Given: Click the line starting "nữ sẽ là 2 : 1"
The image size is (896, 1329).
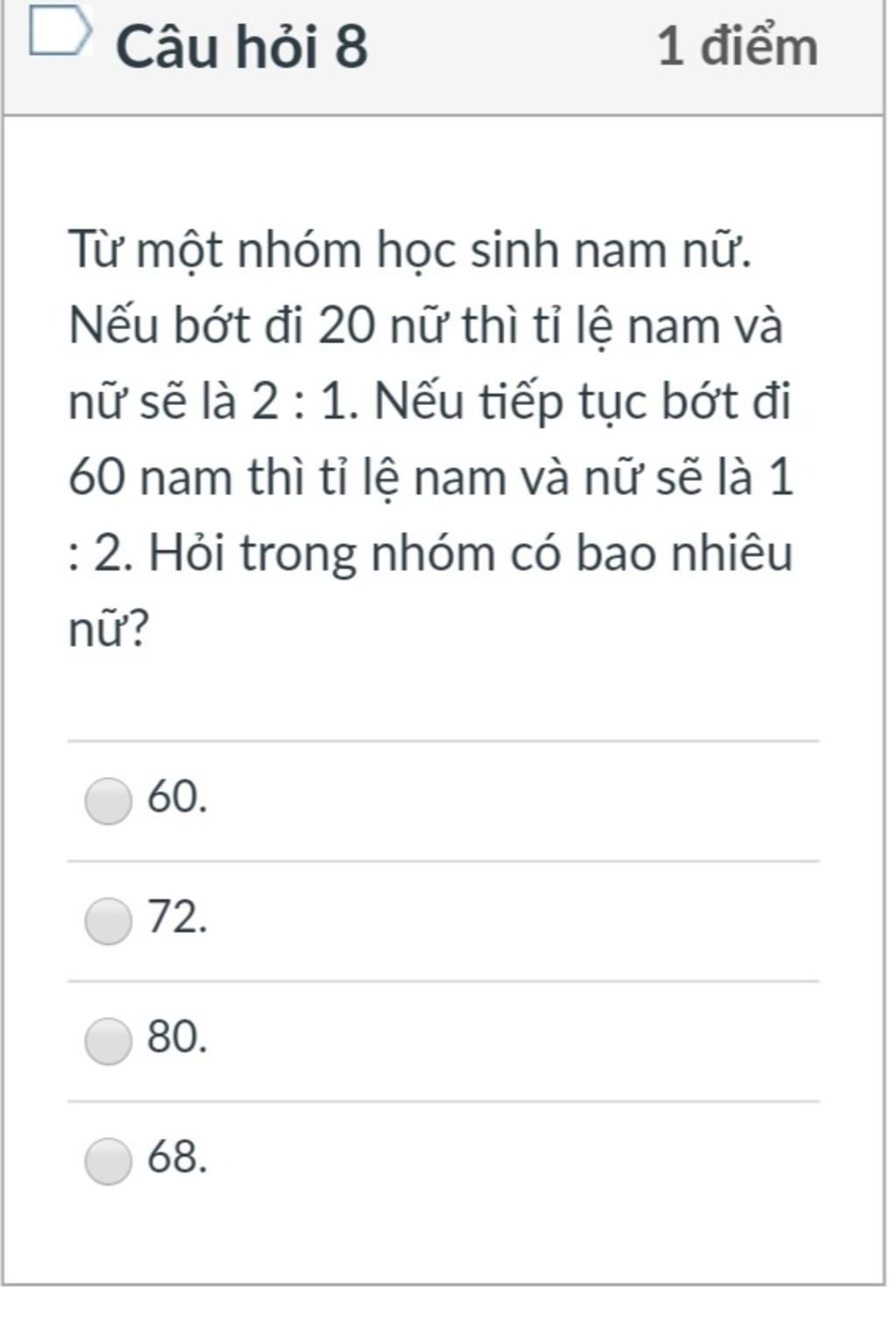Looking at the screenshot, I should pos(429,402).
